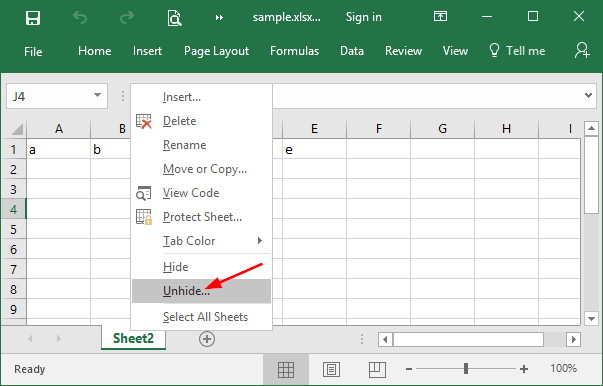Click cell B1 containing "b"

(x=111, y=149)
